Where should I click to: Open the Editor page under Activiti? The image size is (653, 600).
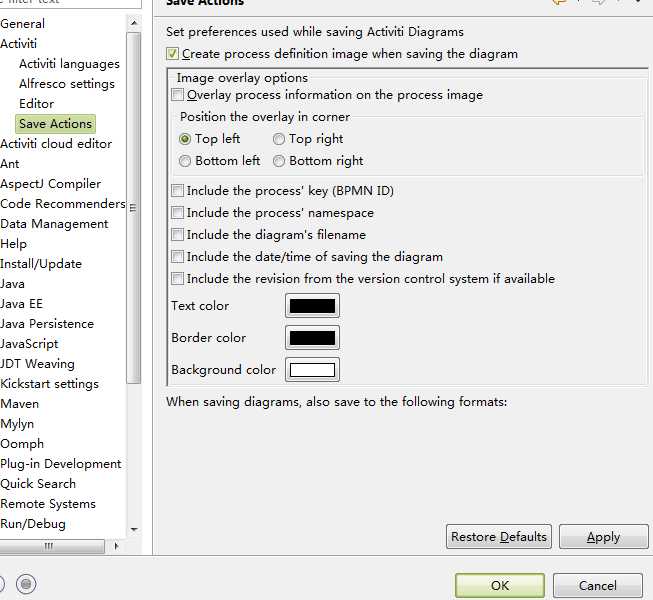pyautogui.click(x=37, y=104)
